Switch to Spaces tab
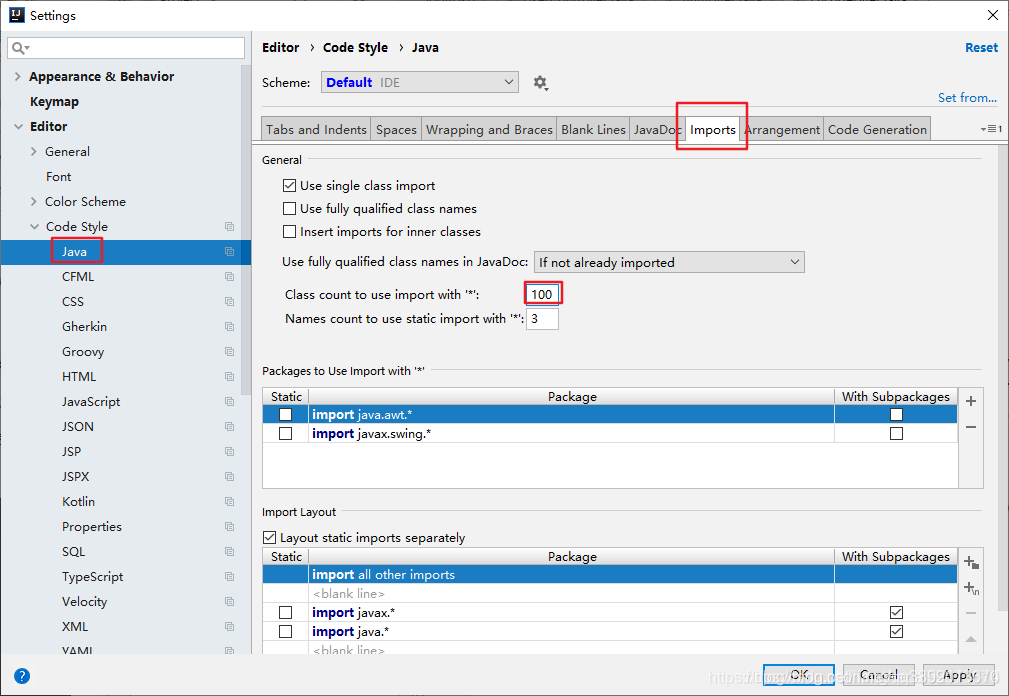The image size is (1009, 696). coord(396,129)
